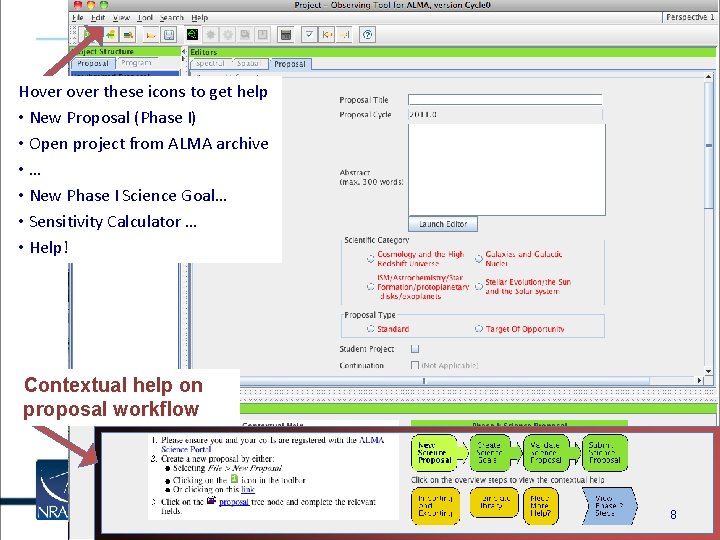Viewport: 720px width, 540px height.
Task: Click the Perspective 1 button
Action: 690,17
